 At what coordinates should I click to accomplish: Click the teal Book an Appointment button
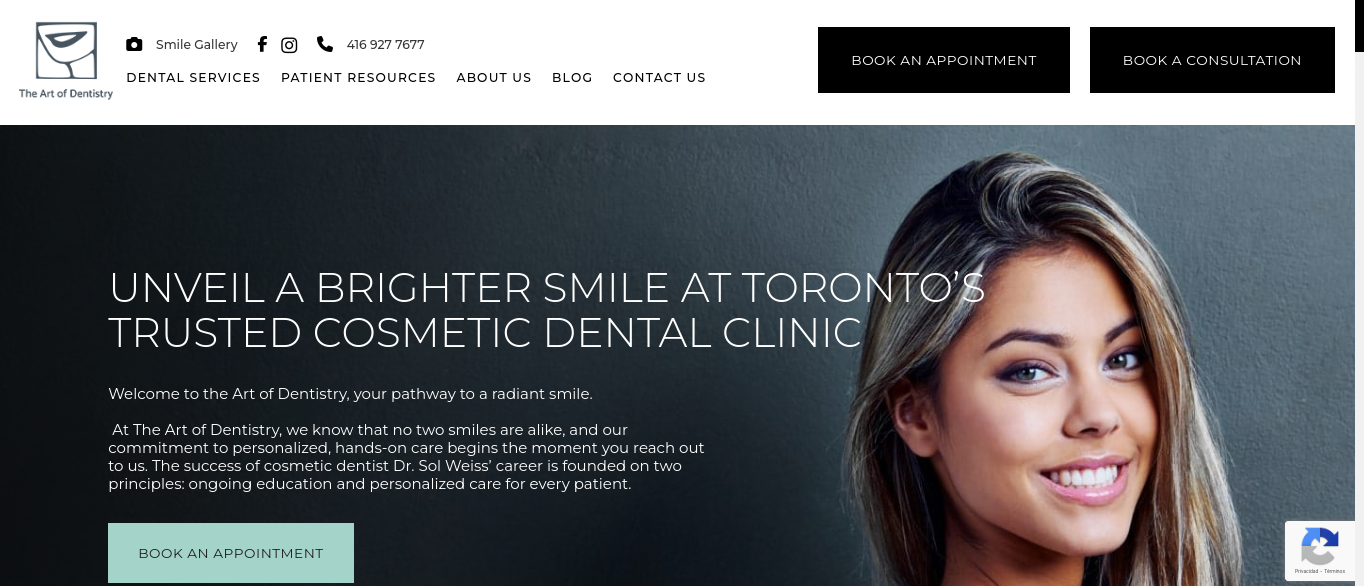(231, 553)
